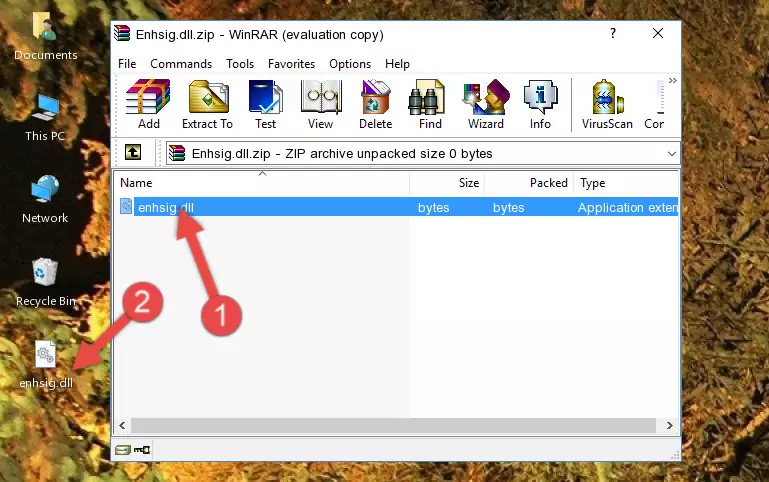Click the partially visible Cor toolbar icon
This screenshot has height=482, width=769.
point(655,104)
